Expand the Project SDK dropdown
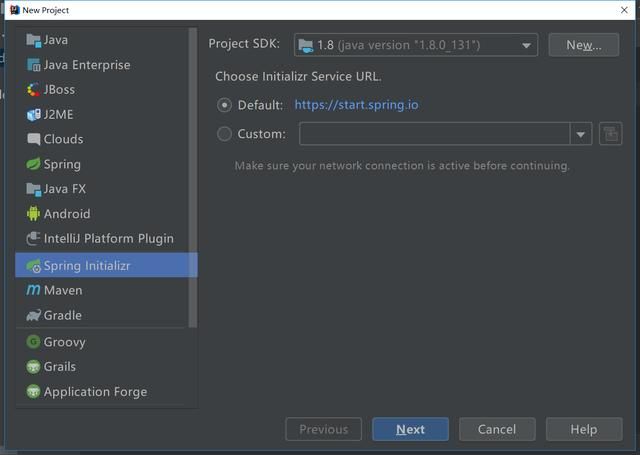Image resolution: width=640 pixels, height=455 pixels. click(x=416, y=45)
